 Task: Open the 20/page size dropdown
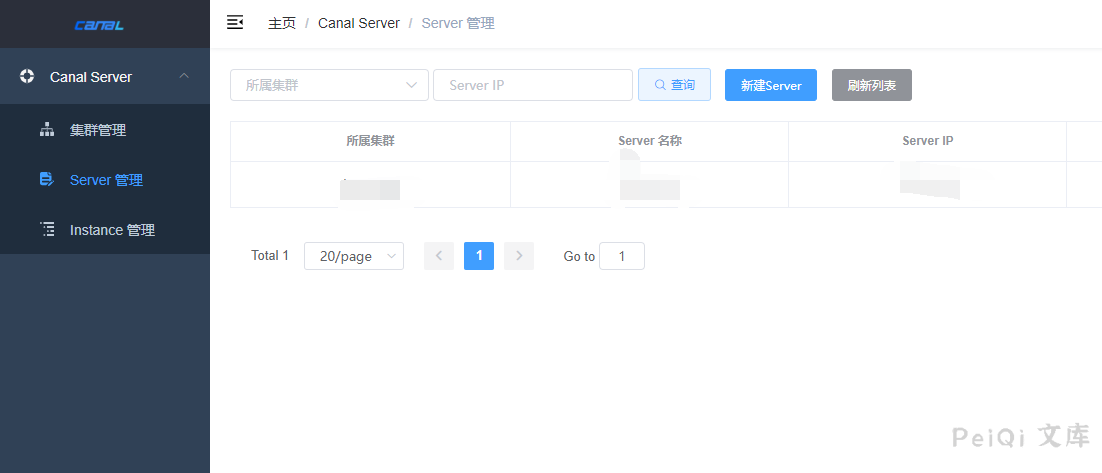point(353,256)
